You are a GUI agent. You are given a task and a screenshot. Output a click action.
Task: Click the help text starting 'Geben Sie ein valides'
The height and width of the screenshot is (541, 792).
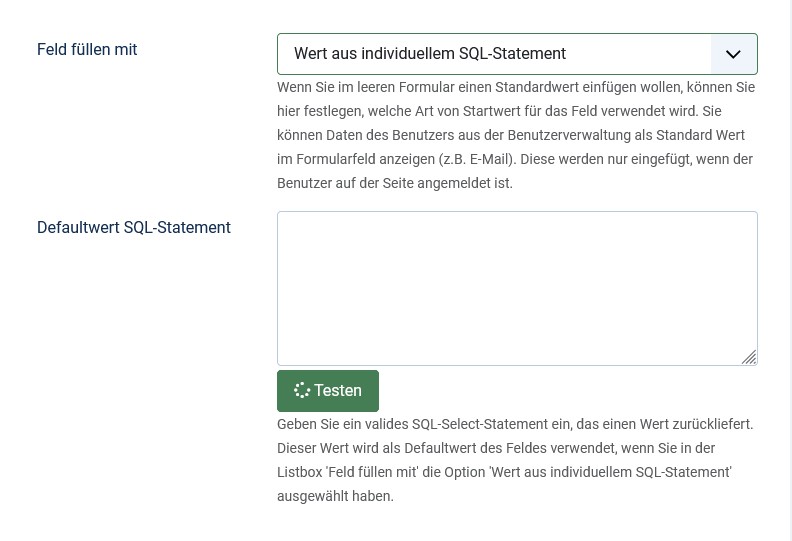[x=515, y=460]
